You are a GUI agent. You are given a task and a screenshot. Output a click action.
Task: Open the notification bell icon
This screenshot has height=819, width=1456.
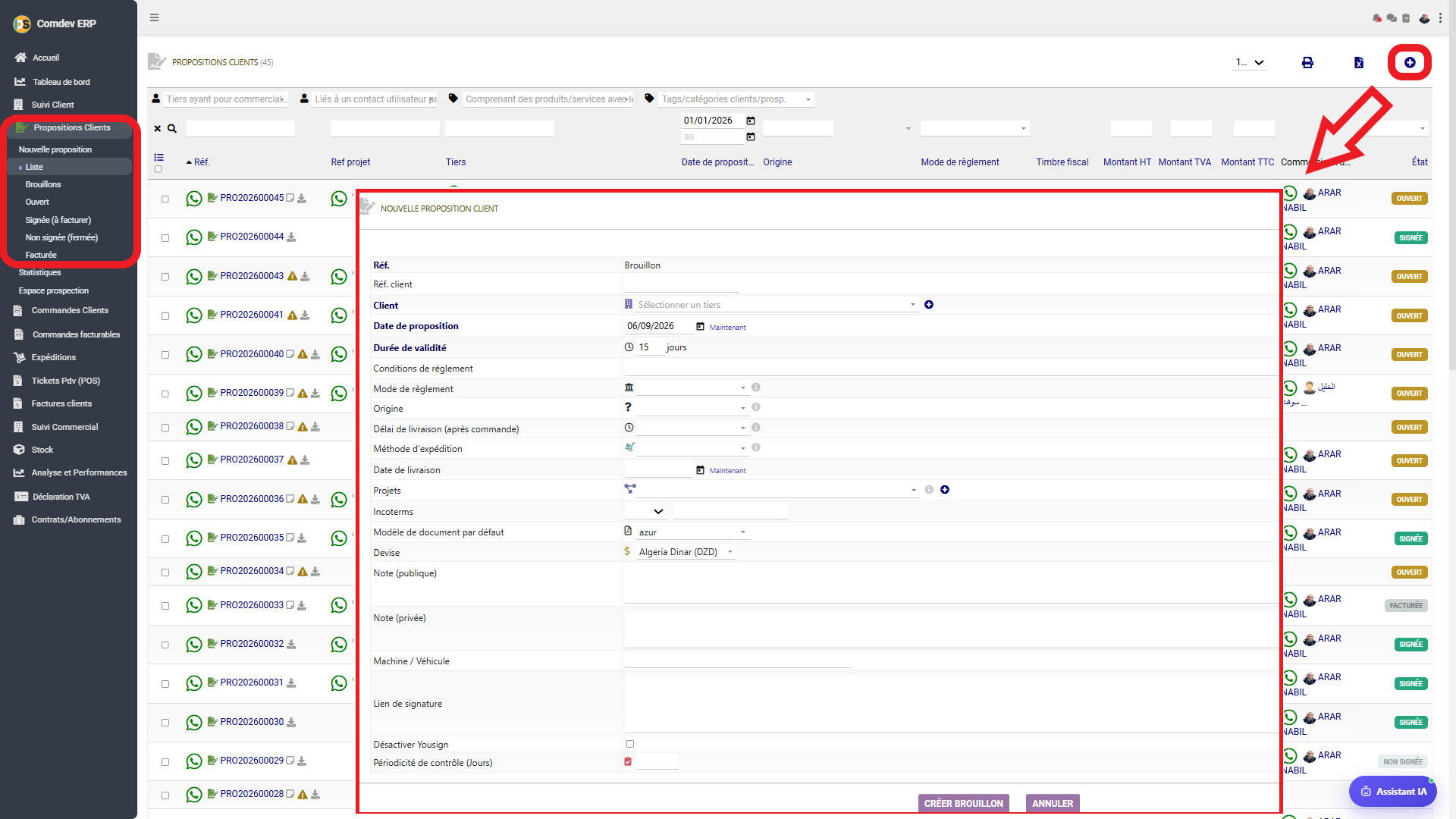point(1376,18)
